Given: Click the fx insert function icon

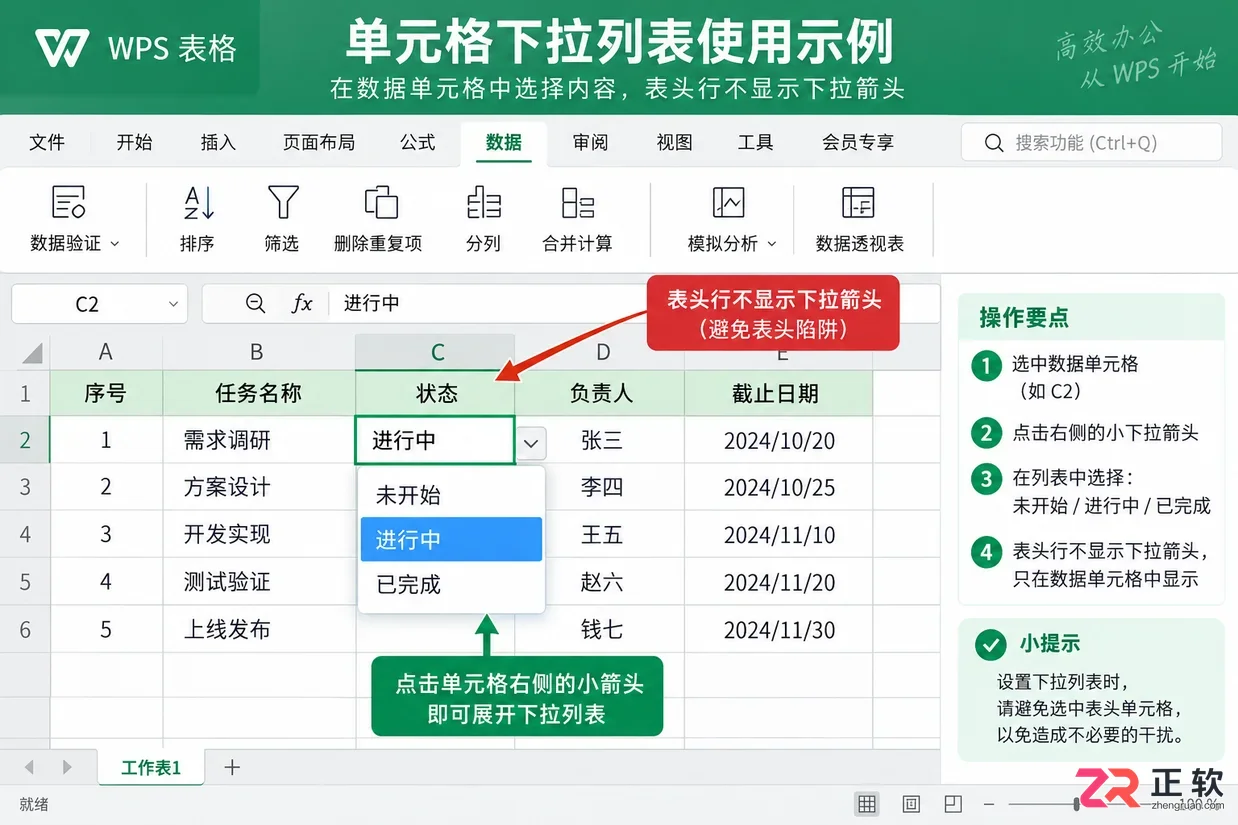Looking at the screenshot, I should point(302,303).
